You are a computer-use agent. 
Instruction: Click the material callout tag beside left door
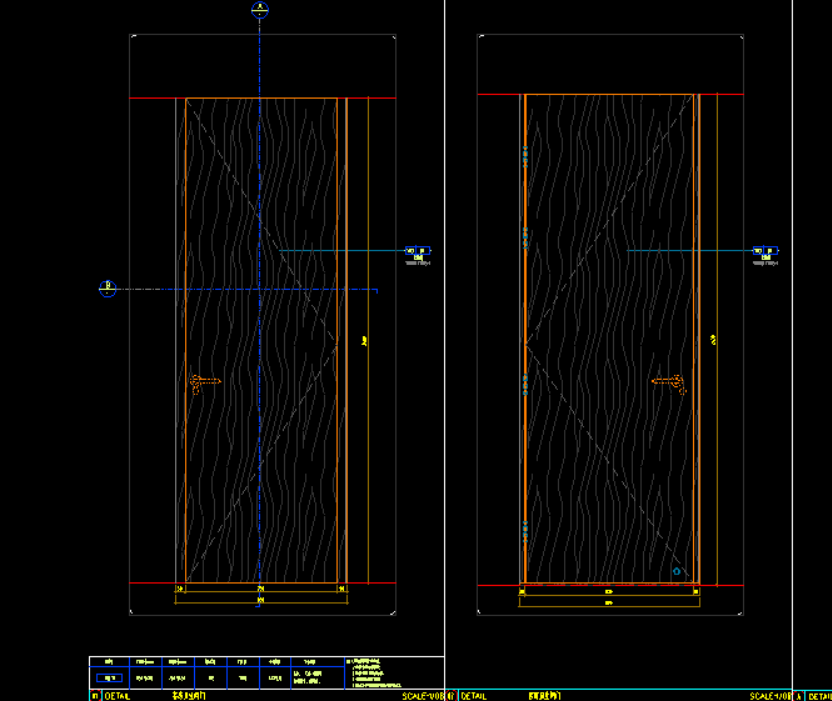pos(417,252)
